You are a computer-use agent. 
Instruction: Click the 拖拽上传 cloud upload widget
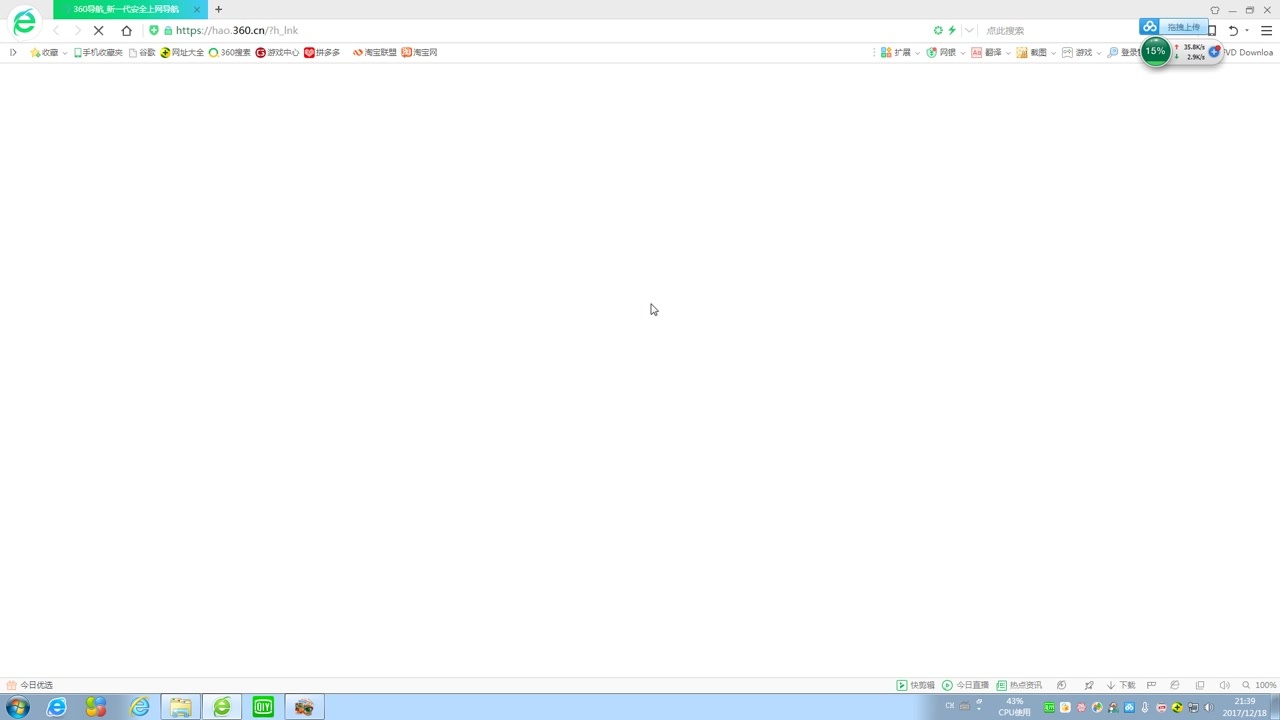click(1173, 27)
